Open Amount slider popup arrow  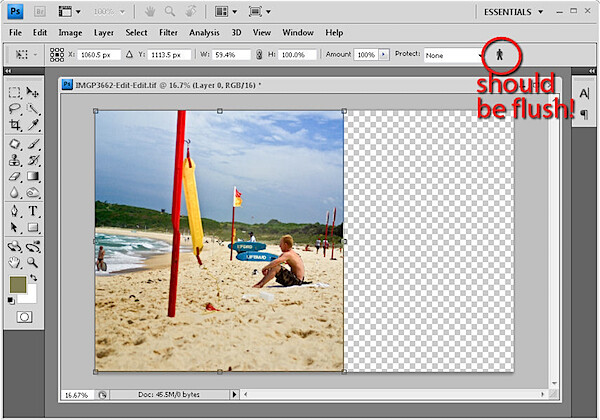pos(383,55)
